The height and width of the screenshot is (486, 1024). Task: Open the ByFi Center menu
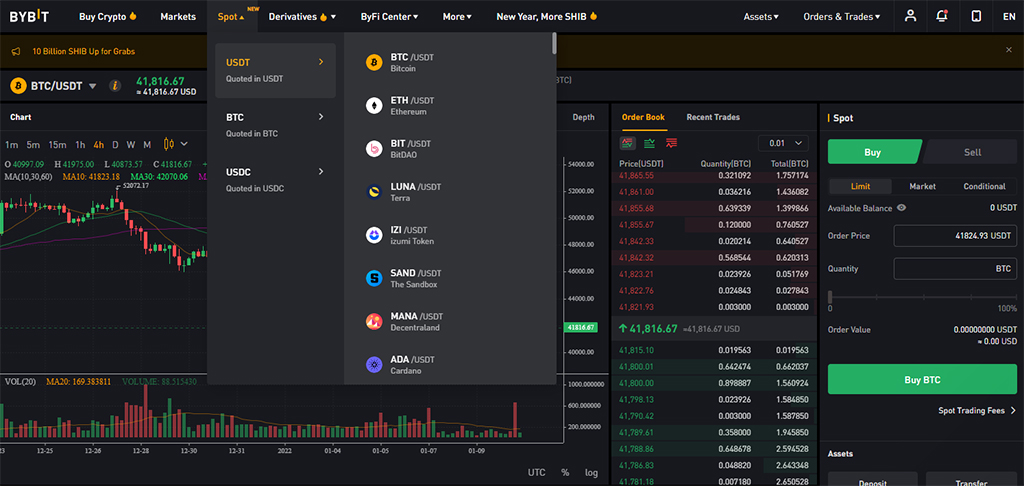point(389,16)
